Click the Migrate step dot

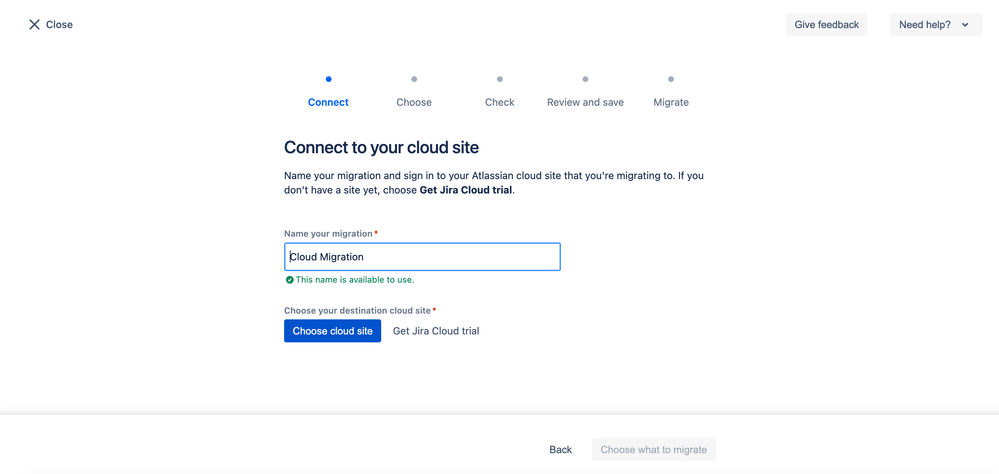(671, 79)
